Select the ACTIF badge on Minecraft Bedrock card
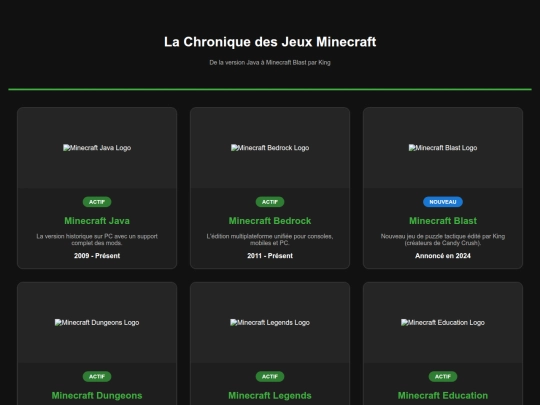Image resolution: width=540 pixels, height=405 pixels. (x=270, y=202)
